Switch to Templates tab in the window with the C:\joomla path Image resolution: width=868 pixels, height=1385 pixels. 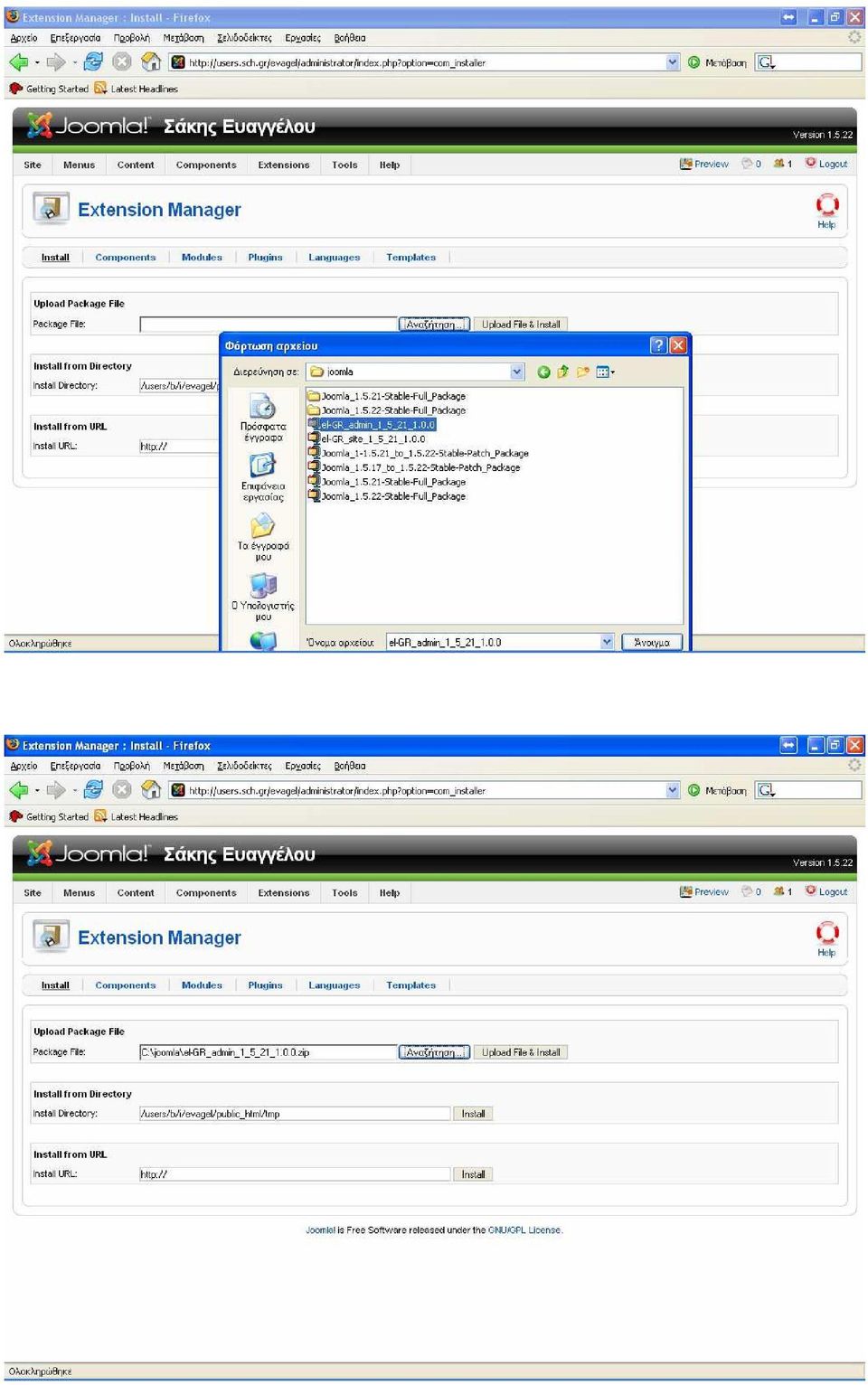[410, 985]
